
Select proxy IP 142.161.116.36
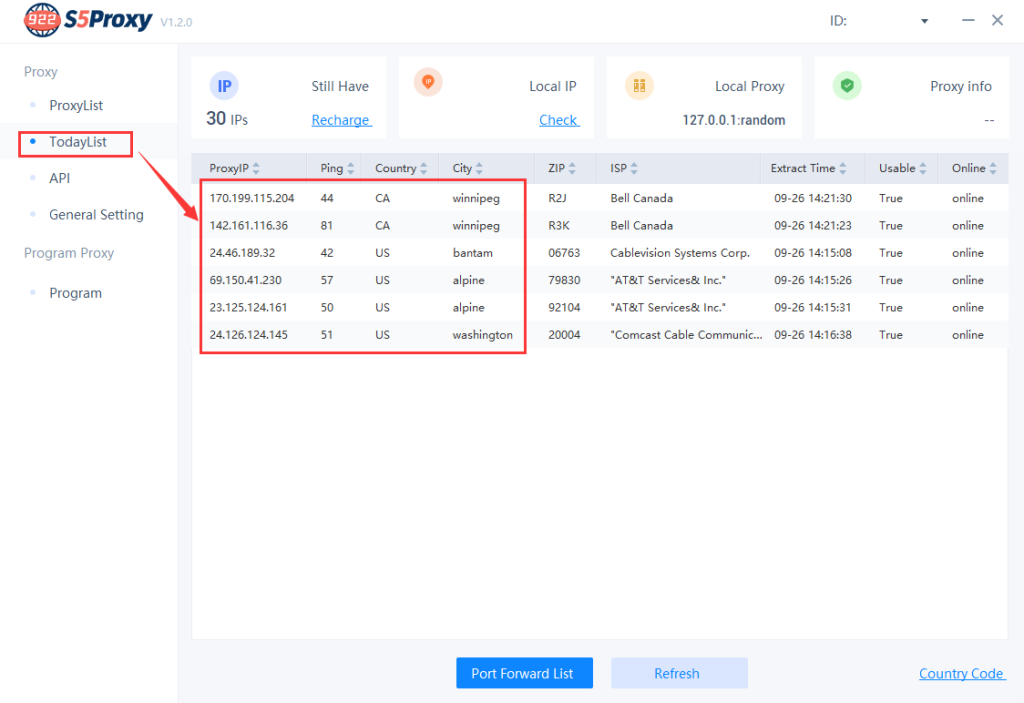pyautogui.click(x=248, y=225)
